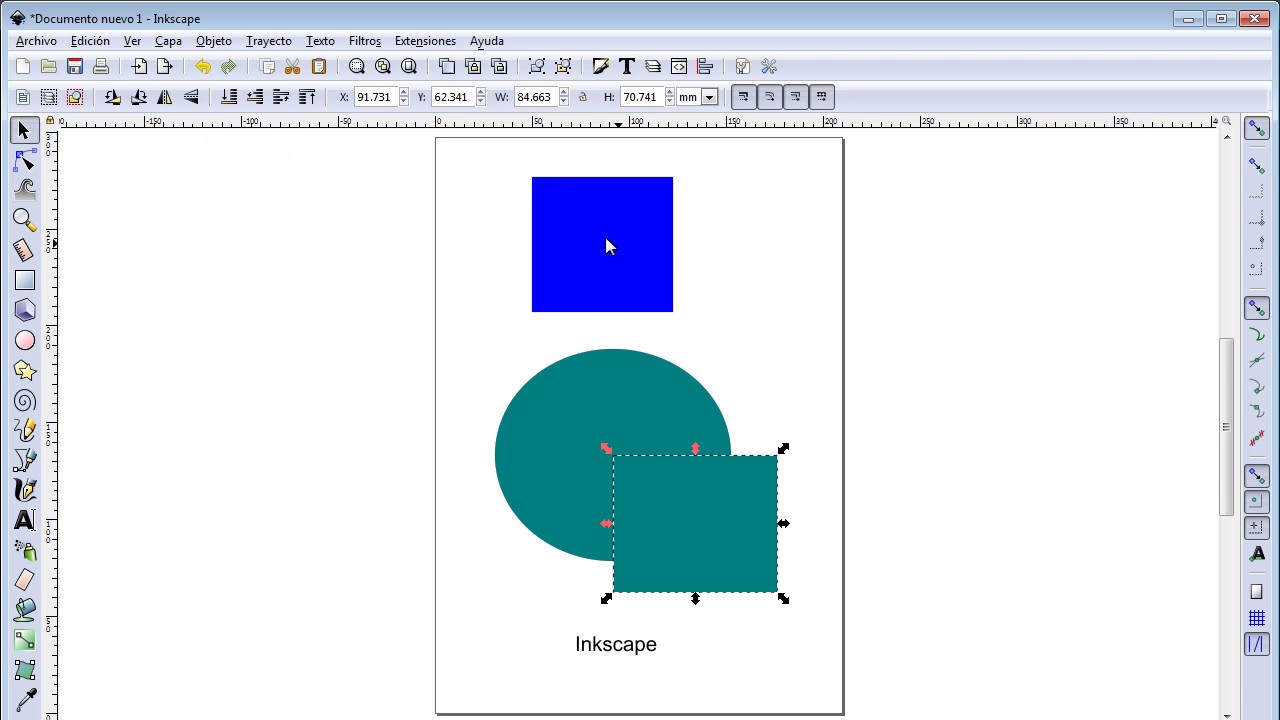Select the Tweak objects tool
Screen dimensions: 1280x720
(x=25, y=190)
